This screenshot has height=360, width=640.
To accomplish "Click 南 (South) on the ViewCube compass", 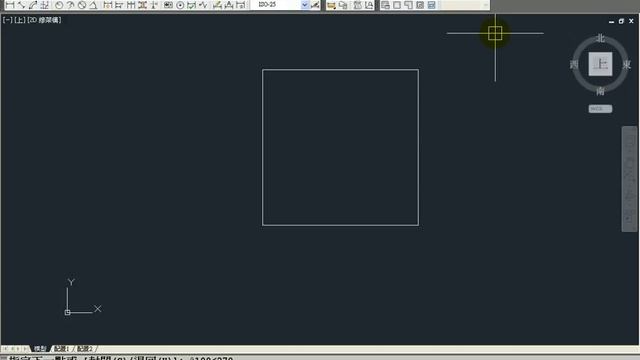I will click(600, 91).
